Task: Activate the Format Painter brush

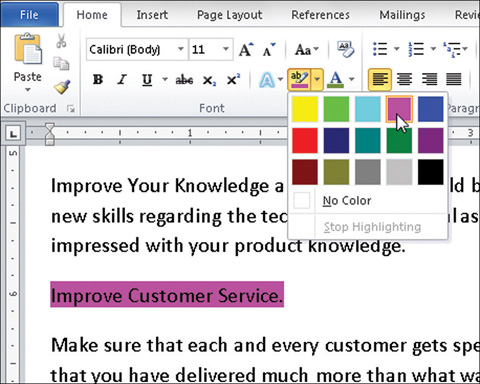Action: [62, 87]
